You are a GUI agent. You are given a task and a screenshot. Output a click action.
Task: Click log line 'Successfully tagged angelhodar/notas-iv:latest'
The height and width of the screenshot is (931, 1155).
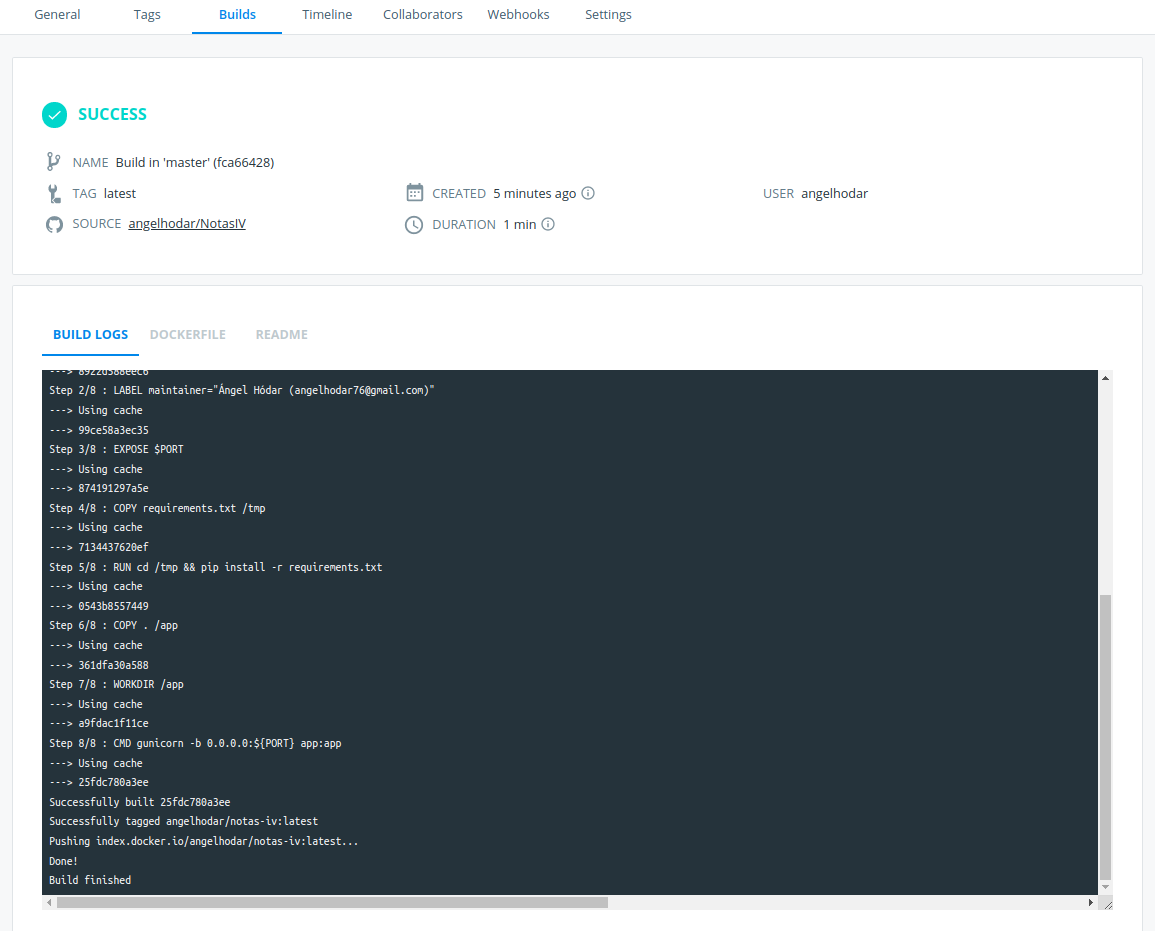pyautogui.click(x=183, y=821)
